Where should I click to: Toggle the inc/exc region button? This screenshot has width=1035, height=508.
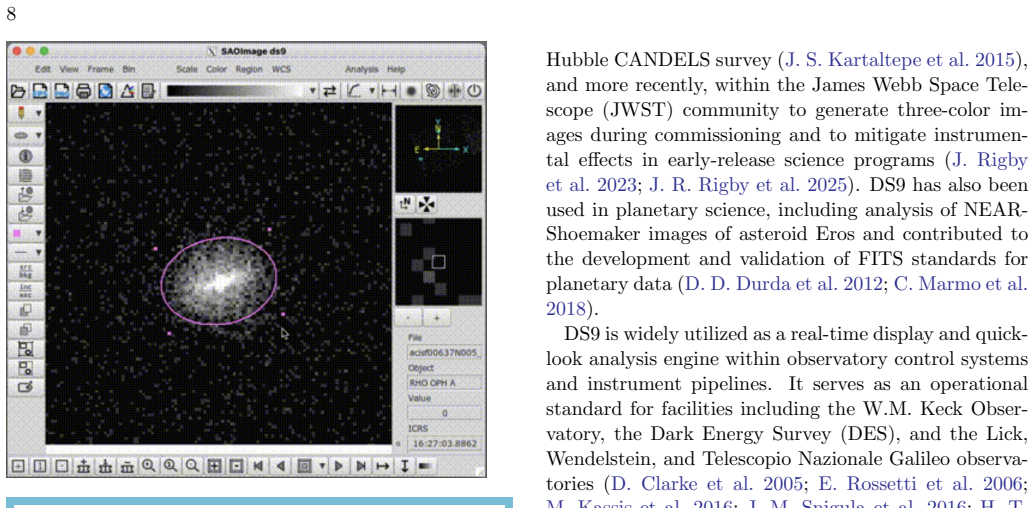click(x=26, y=290)
